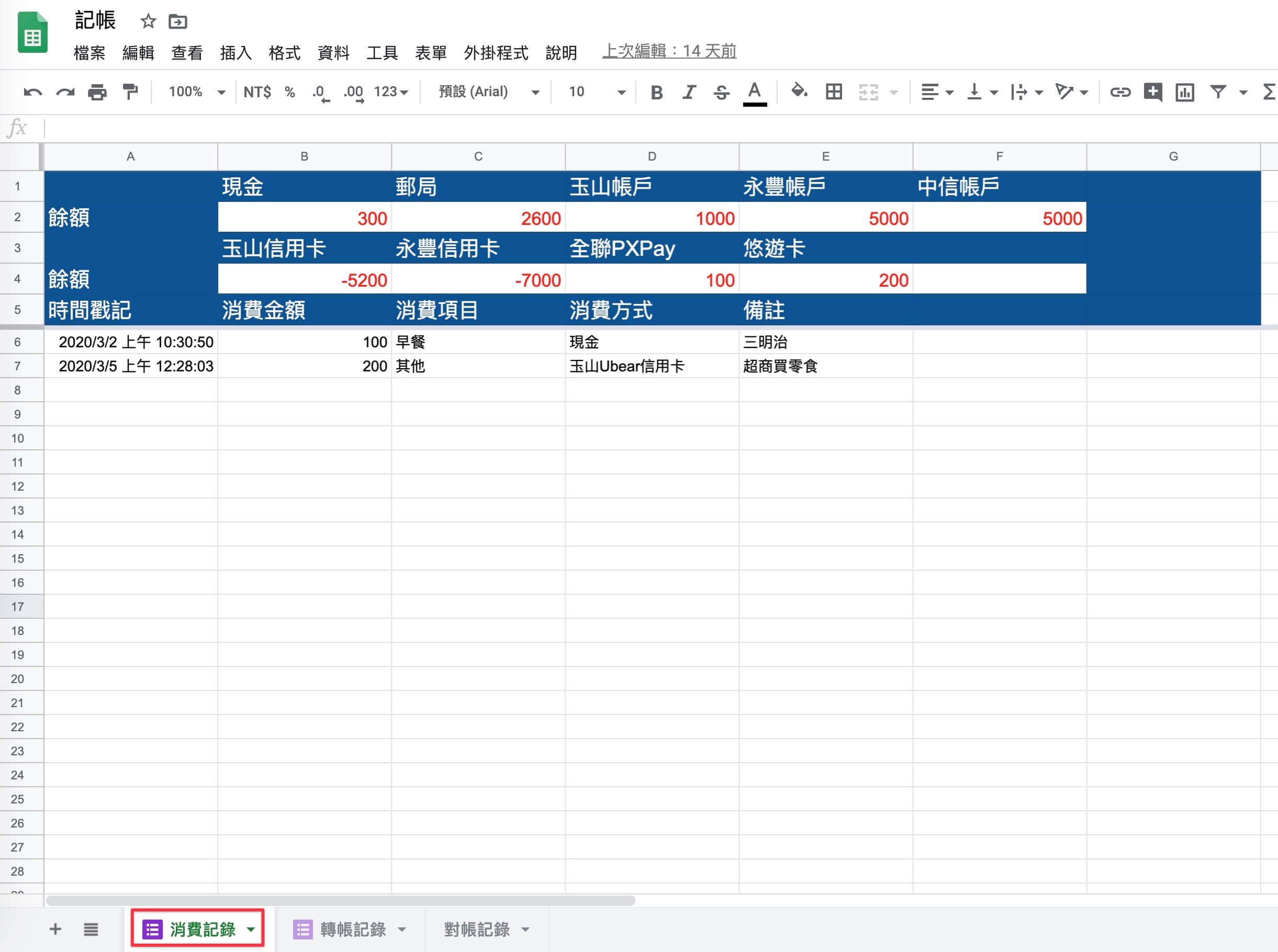Open the 123 number format dropdown
Viewport: 1278px width, 952px height.
(x=391, y=92)
